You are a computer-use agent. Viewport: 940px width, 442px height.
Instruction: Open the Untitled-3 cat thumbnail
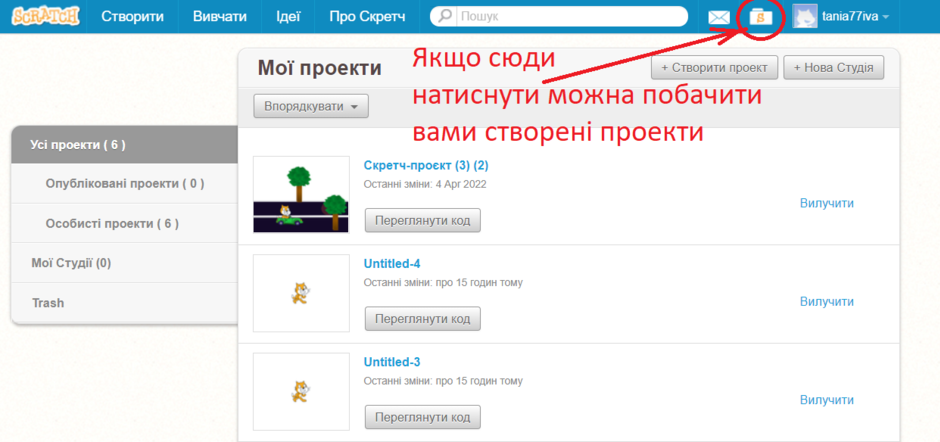click(x=301, y=392)
